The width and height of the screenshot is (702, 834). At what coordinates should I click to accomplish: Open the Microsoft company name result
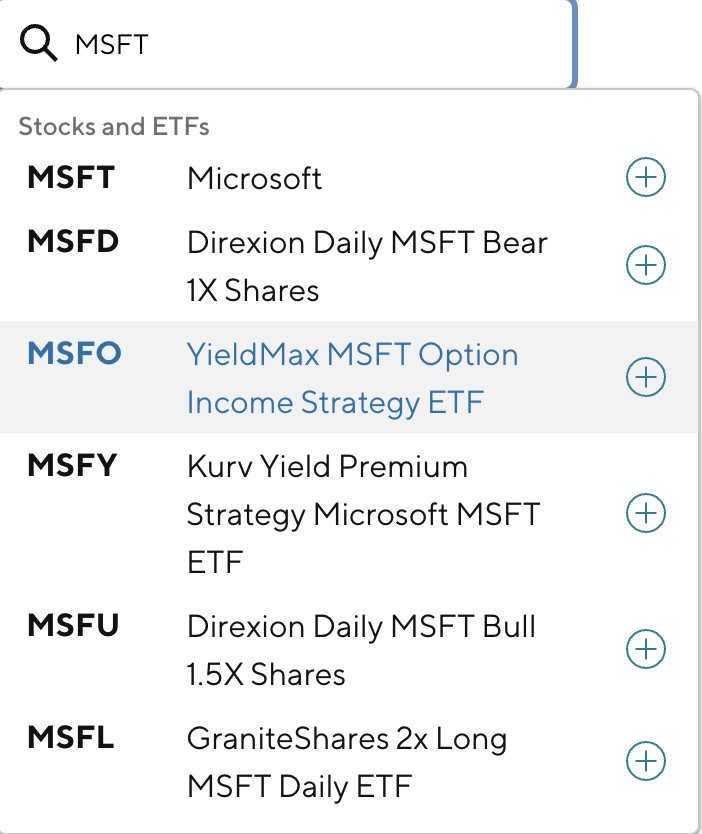pos(255,179)
